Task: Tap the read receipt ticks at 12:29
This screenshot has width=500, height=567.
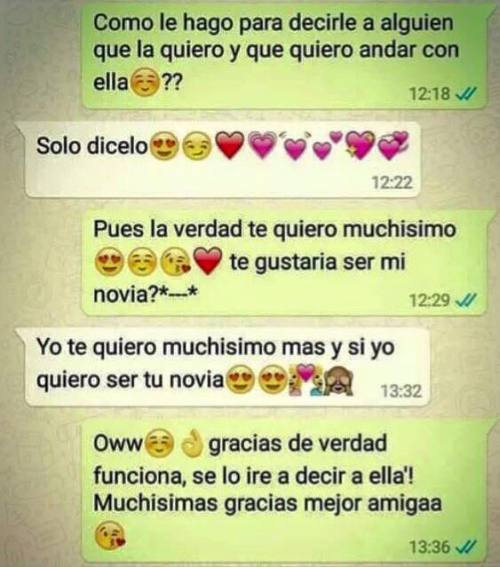Action: 466,300
